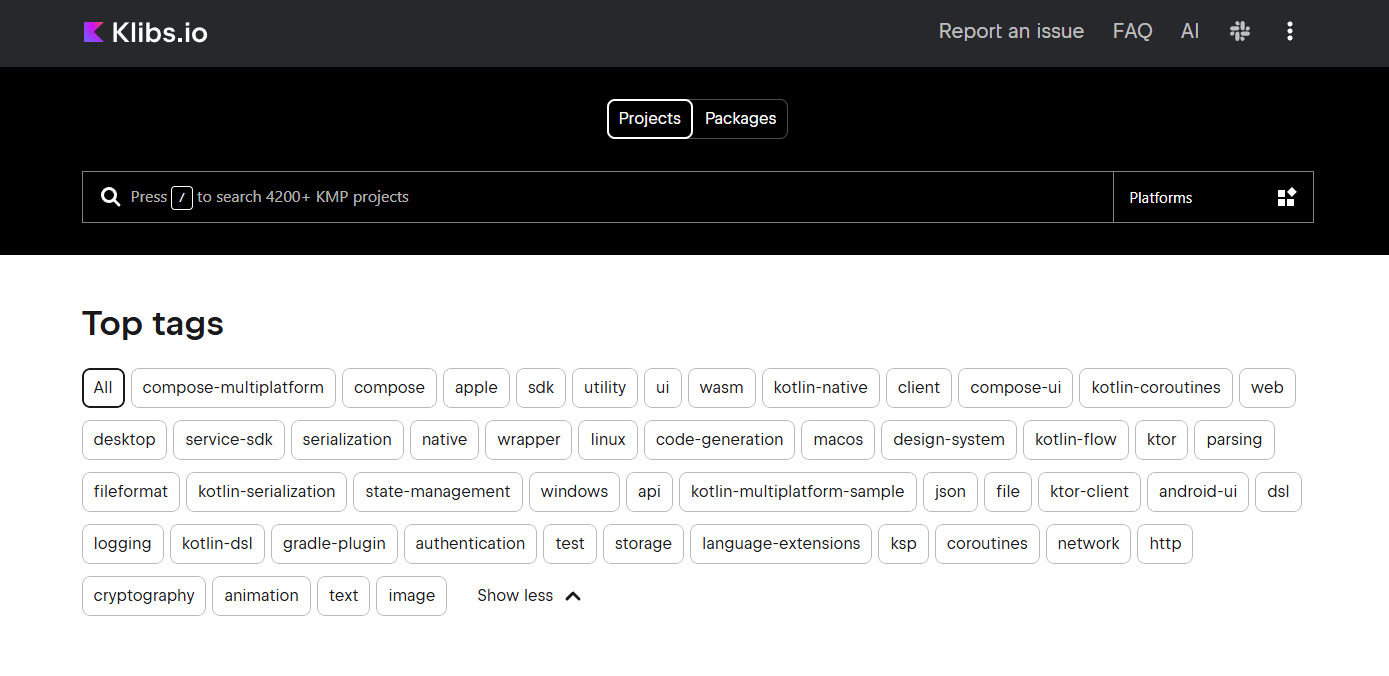Select the windows tag
The image size is (1389, 676).
coord(575,492)
